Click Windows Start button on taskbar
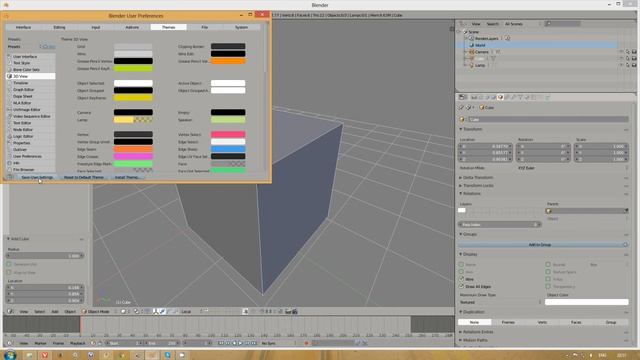Screen dimensions: 640x360 (x=10, y=355)
